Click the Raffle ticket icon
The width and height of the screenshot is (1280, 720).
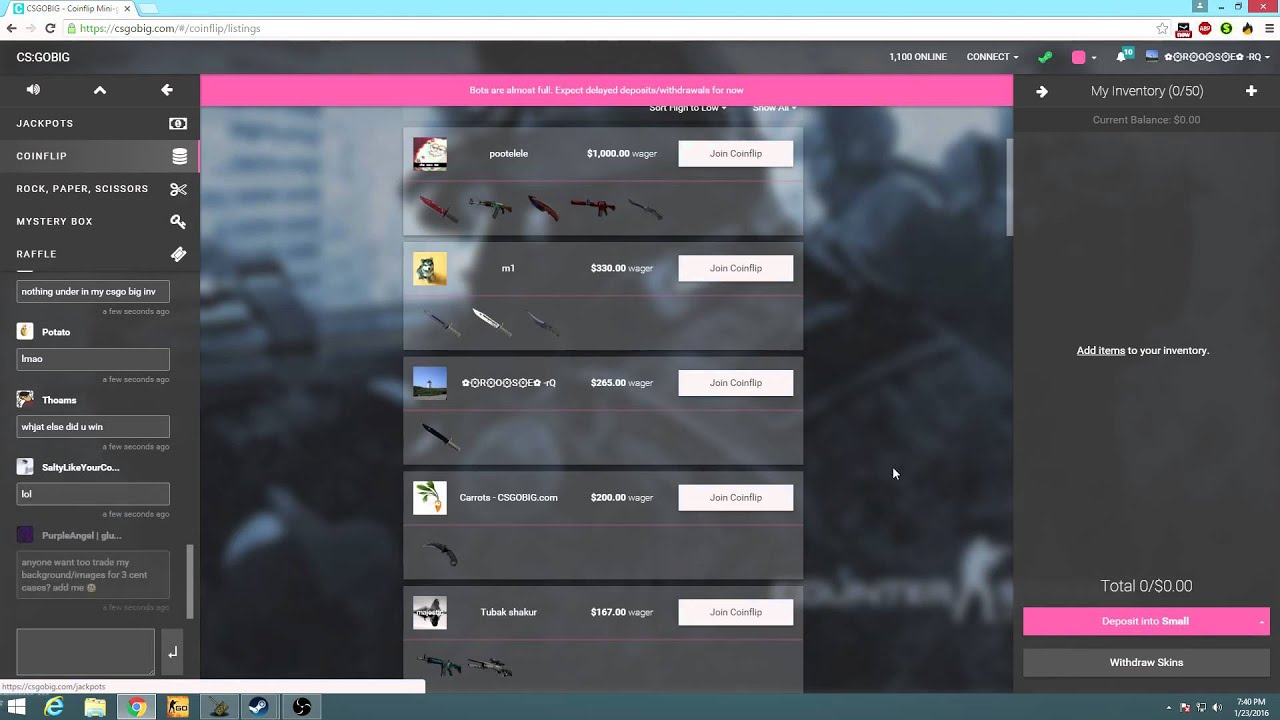coord(178,254)
